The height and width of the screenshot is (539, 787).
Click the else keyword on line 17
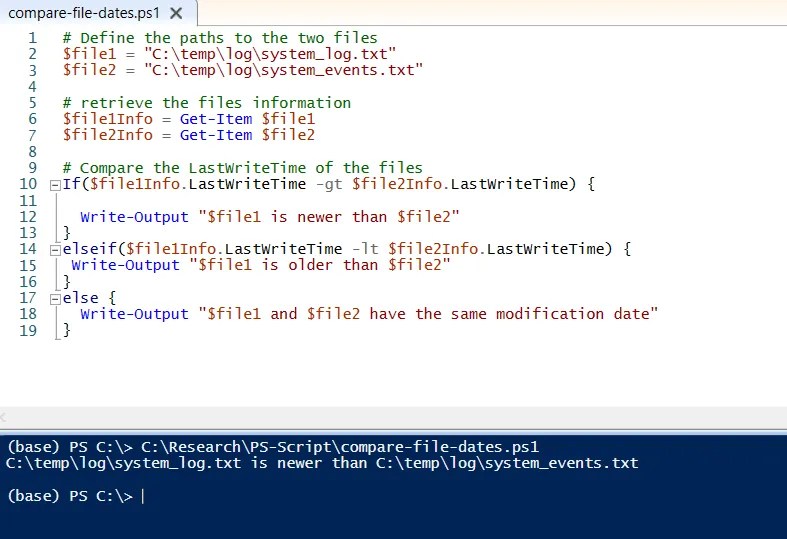pos(80,298)
